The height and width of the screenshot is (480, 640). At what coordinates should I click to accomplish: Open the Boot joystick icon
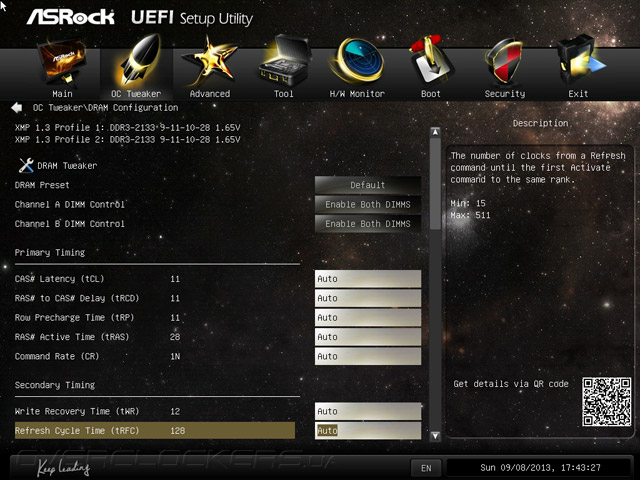[431, 60]
